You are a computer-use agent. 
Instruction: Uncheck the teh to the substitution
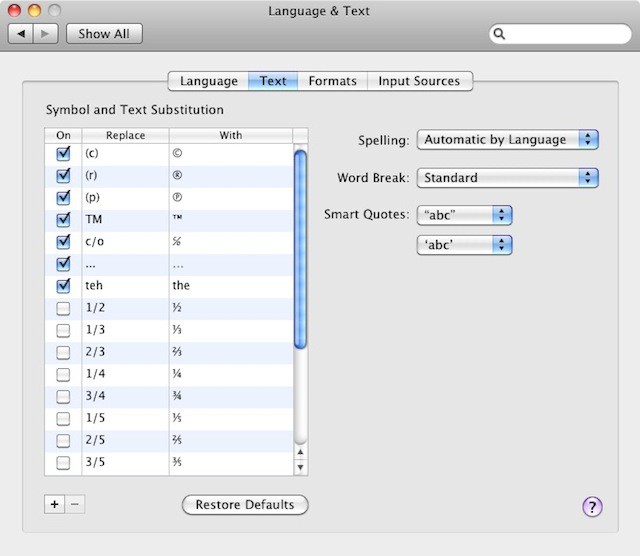click(x=63, y=285)
